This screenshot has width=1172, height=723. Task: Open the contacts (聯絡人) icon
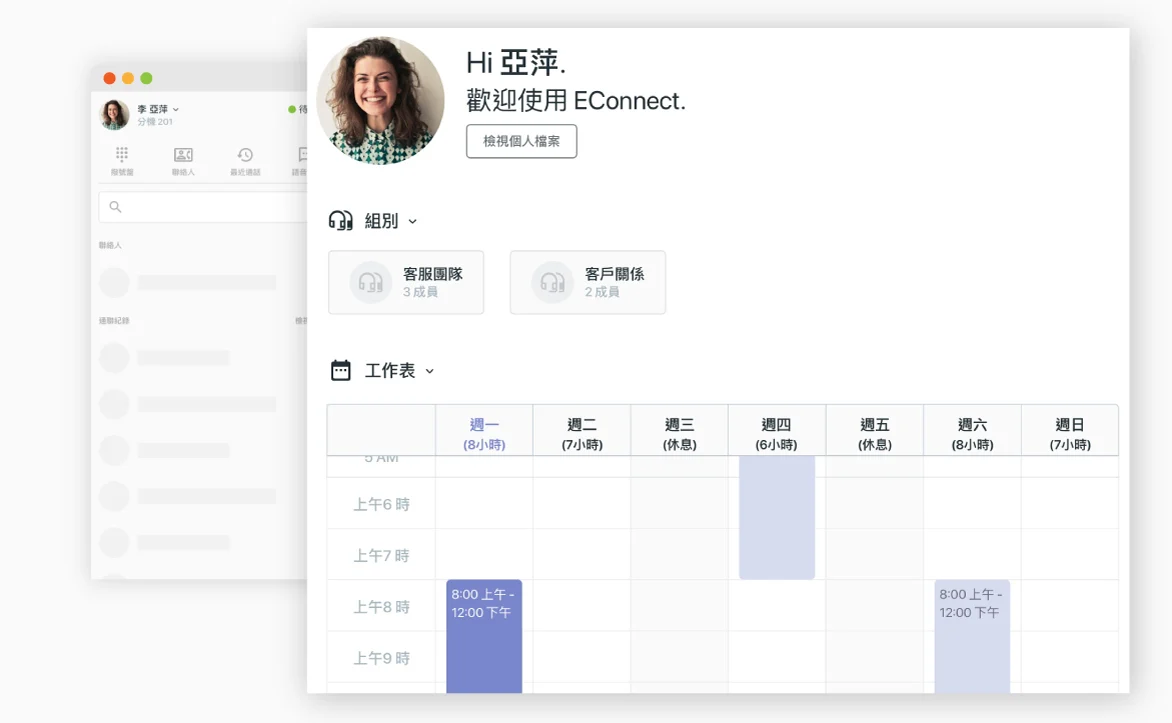[x=183, y=156]
